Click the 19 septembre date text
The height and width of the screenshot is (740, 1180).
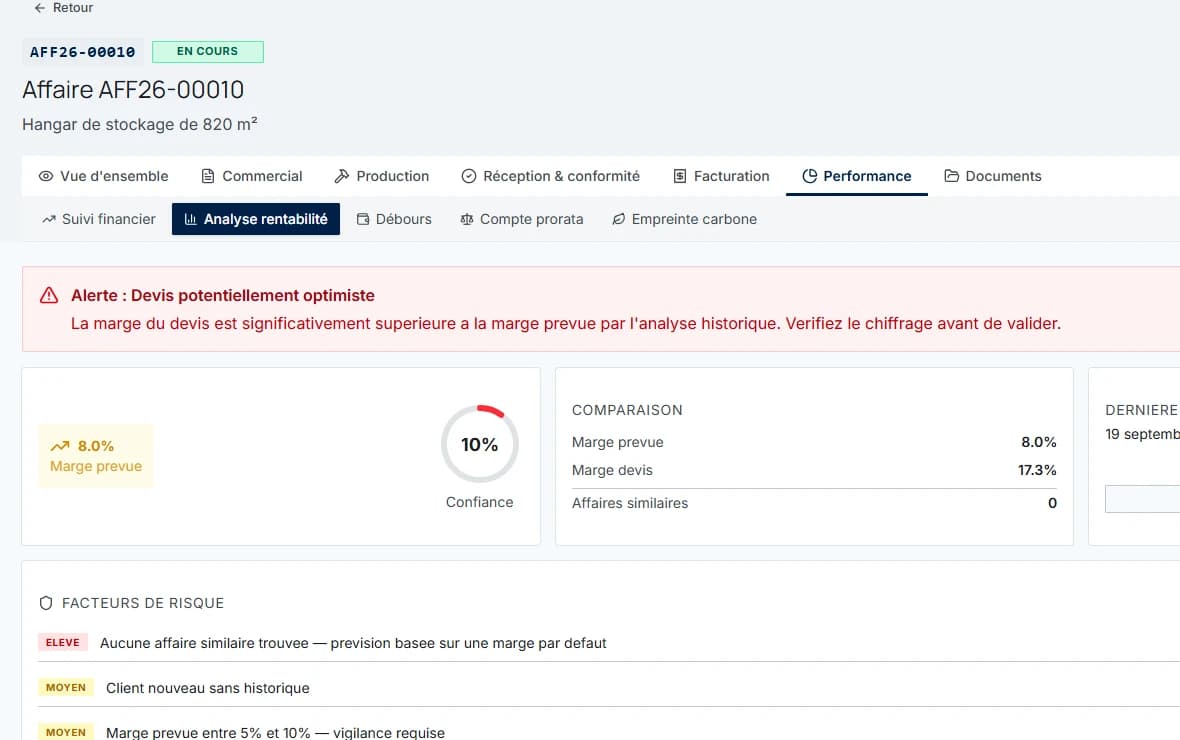pos(1142,434)
